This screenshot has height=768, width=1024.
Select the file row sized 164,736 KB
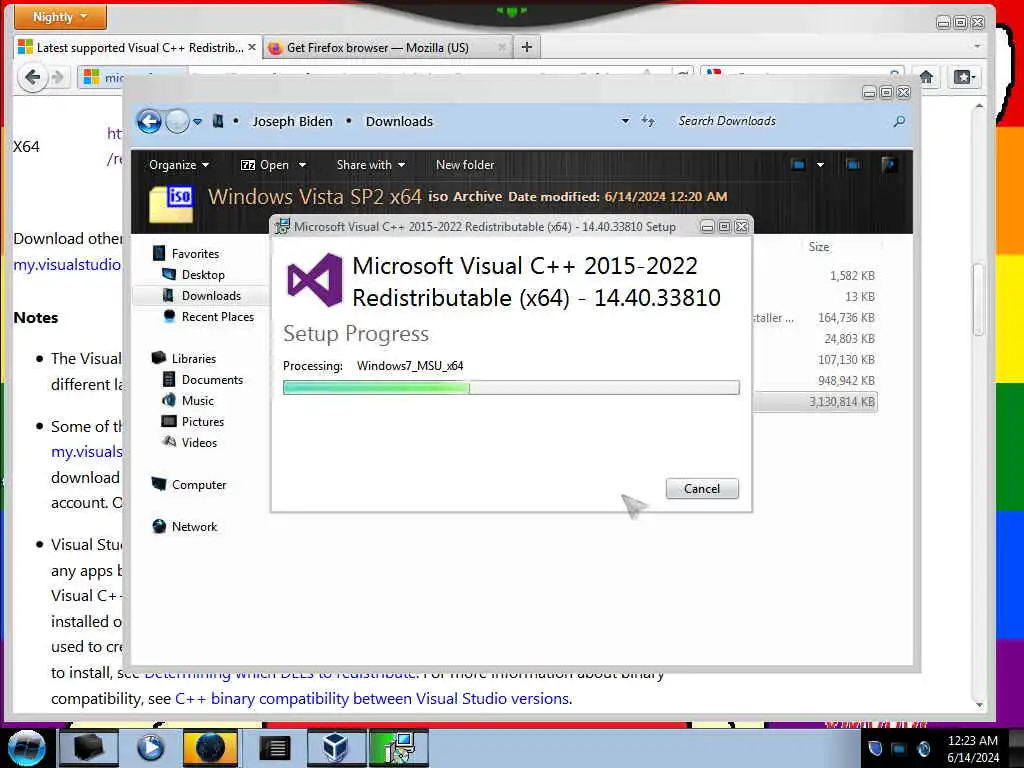pyautogui.click(x=815, y=318)
